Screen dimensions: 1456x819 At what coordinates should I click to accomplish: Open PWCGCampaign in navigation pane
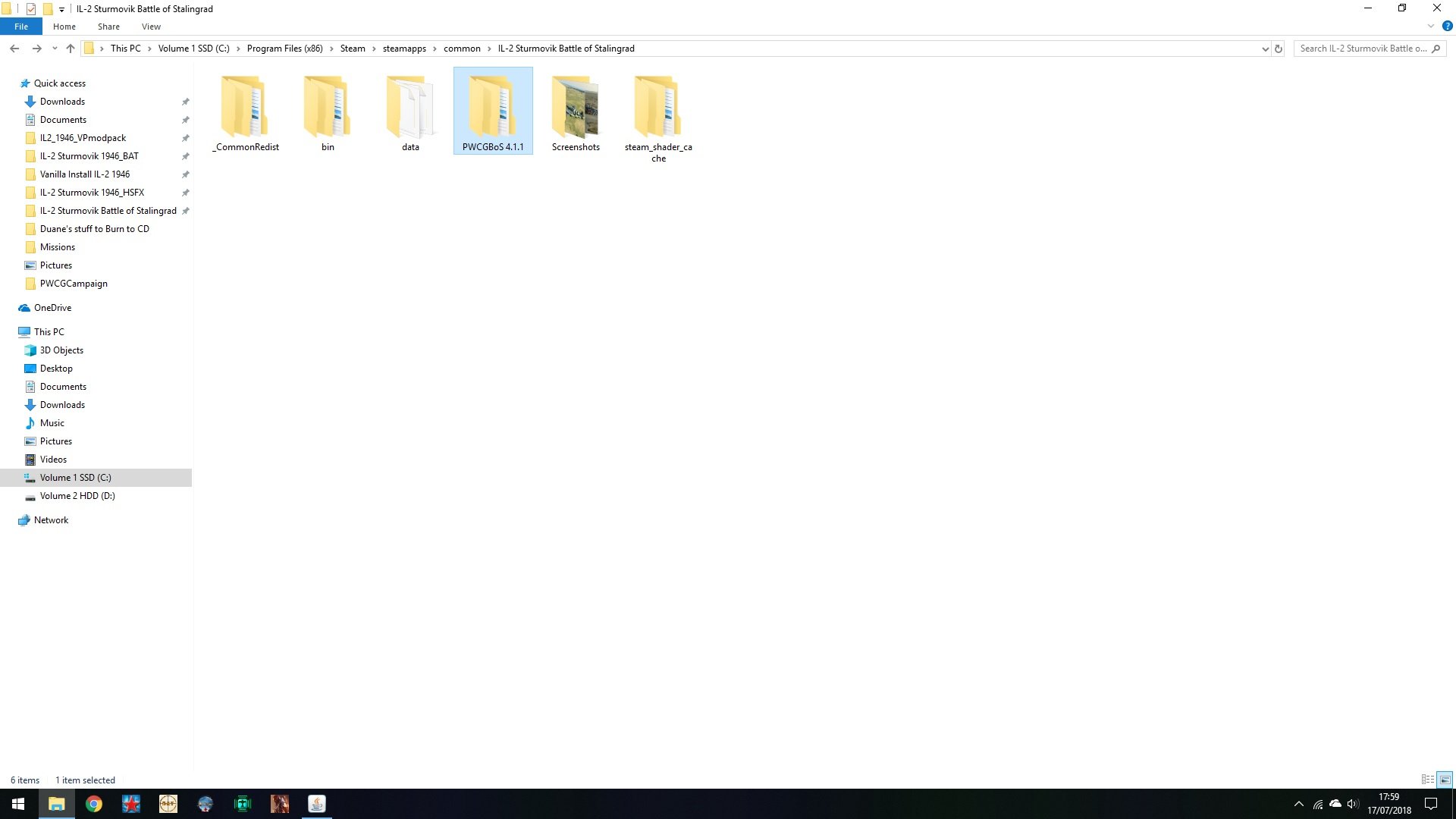click(x=74, y=284)
